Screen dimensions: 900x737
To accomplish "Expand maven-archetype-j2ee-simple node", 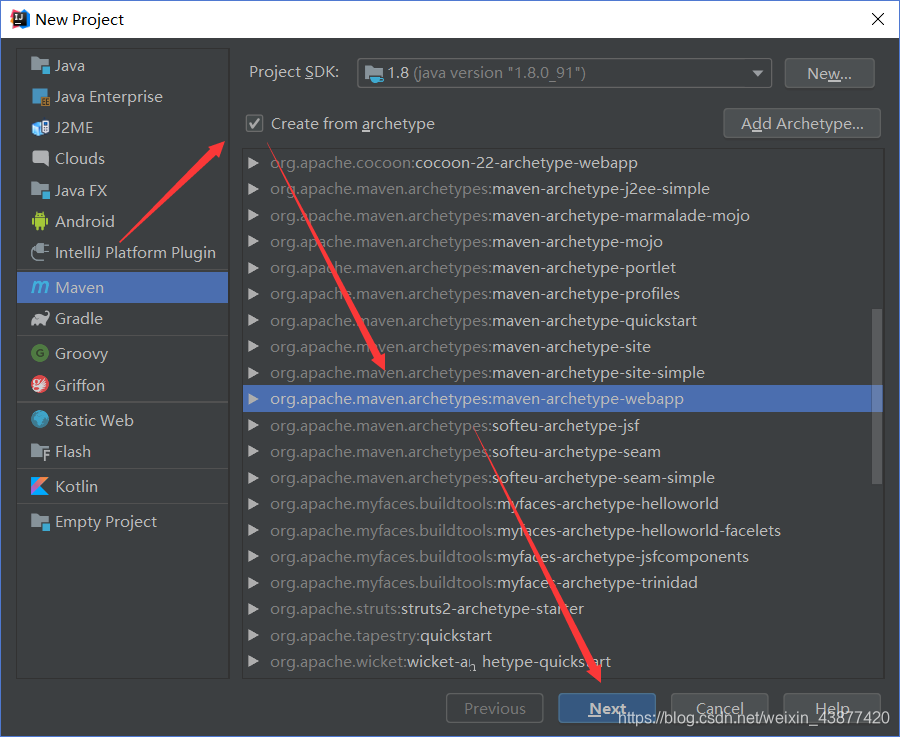I will pyautogui.click(x=253, y=189).
